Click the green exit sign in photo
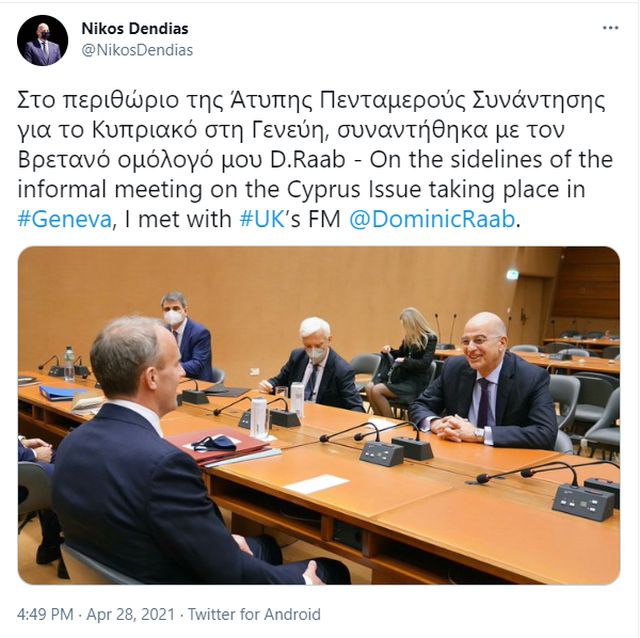The height and width of the screenshot is (638, 640). point(512,274)
